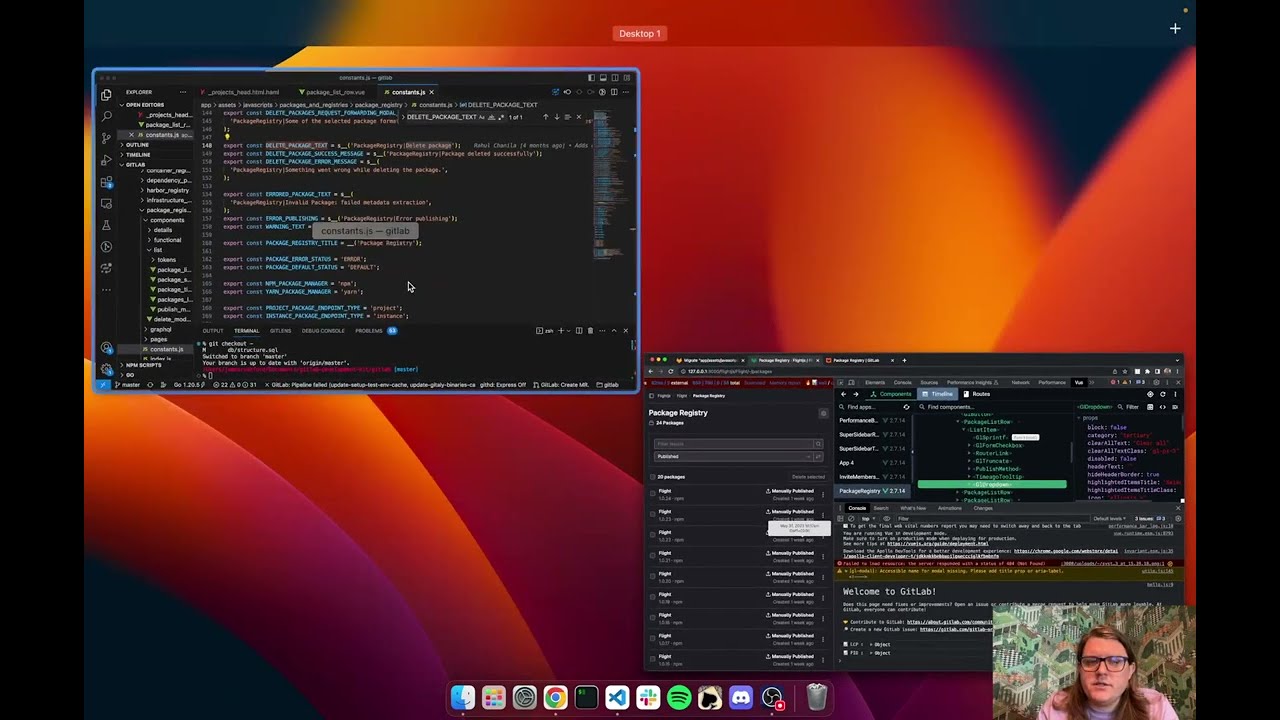Open the Timeline tab in Vue DevTools

click(939, 394)
